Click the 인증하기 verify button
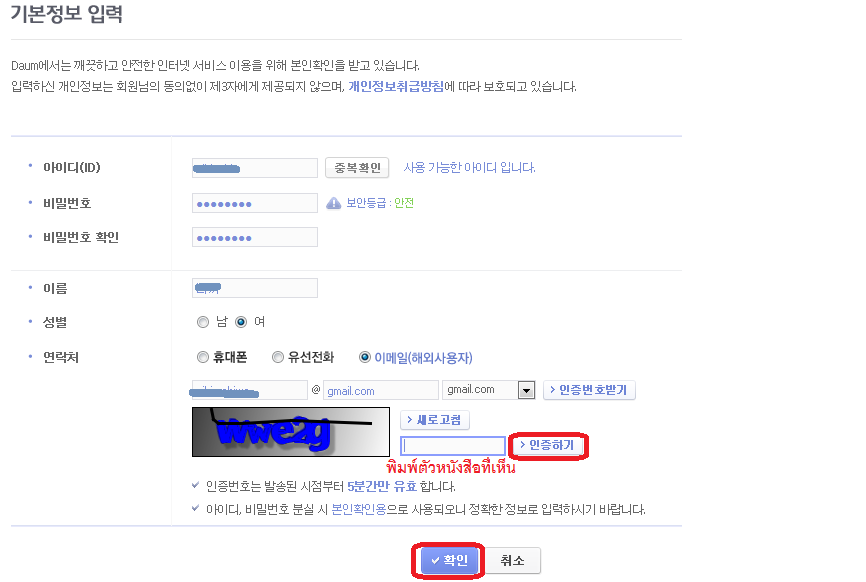This screenshot has height=582, width=866. click(x=548, y=445)
